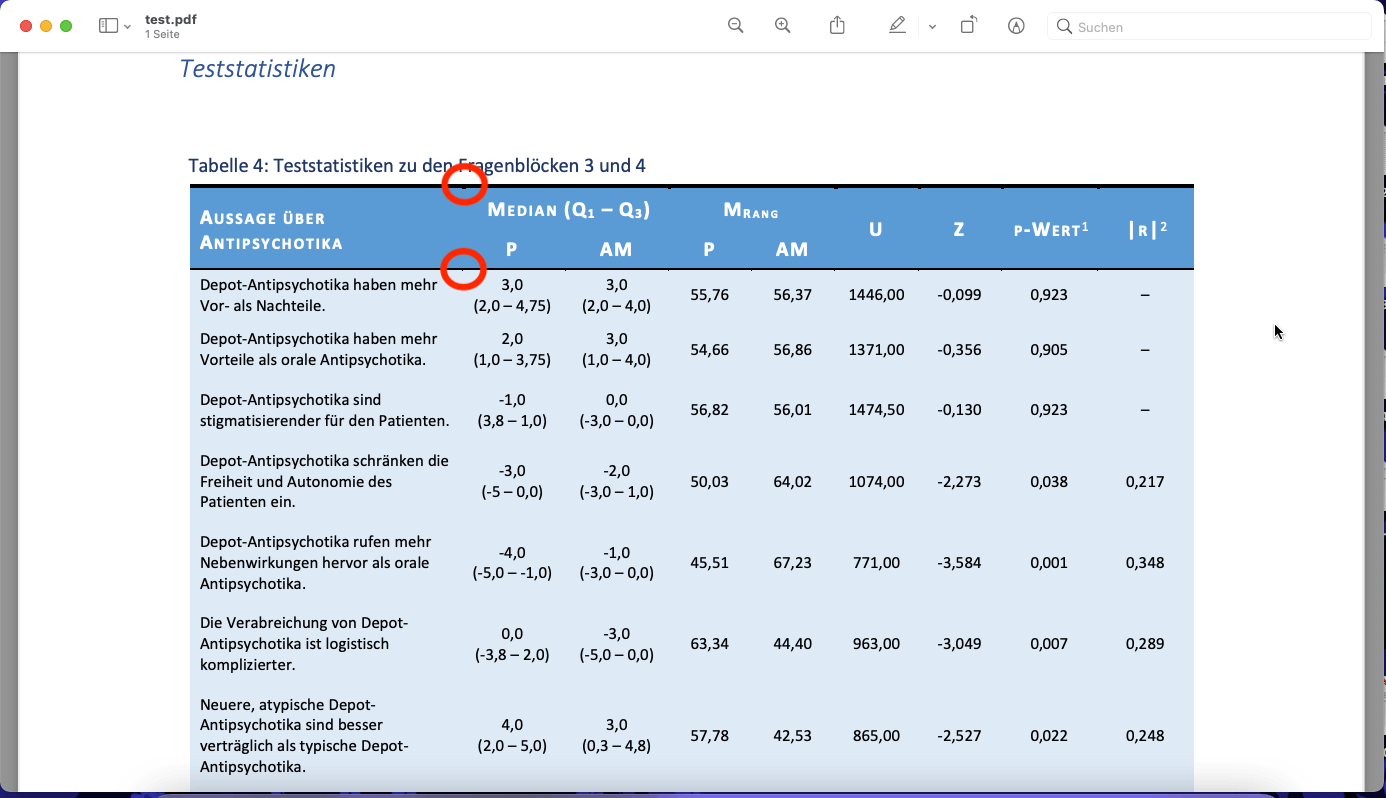Click the mean rank 63,34
Viewport: 1386px width, 798px height.
coord(710,644)
